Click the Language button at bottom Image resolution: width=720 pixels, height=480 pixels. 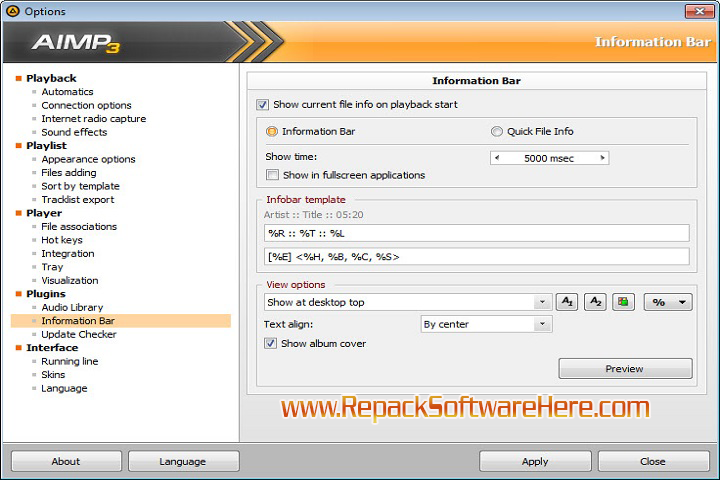(x=183, y=461)
